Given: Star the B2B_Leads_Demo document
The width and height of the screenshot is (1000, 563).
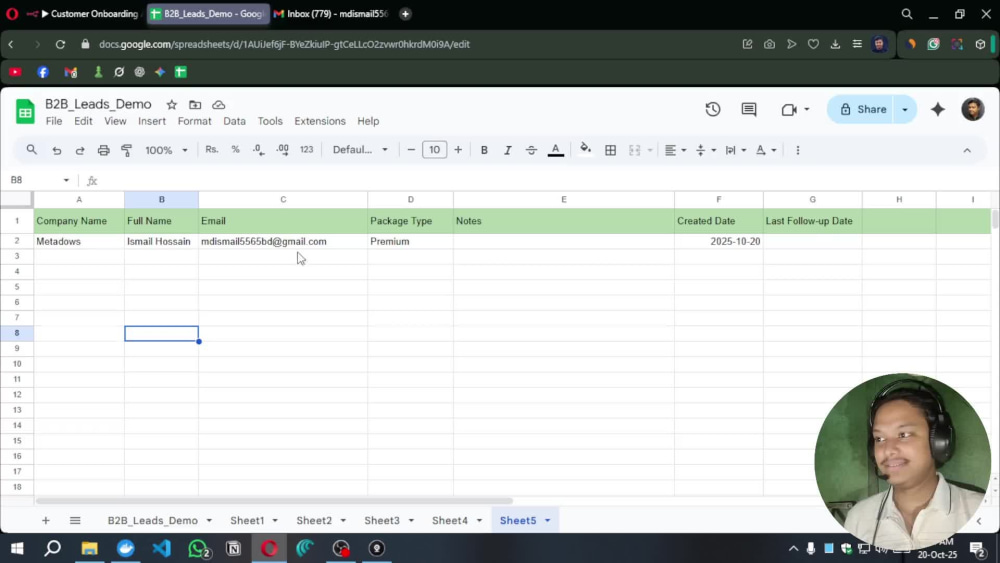Looking at the screenshot, I should 172,105.
